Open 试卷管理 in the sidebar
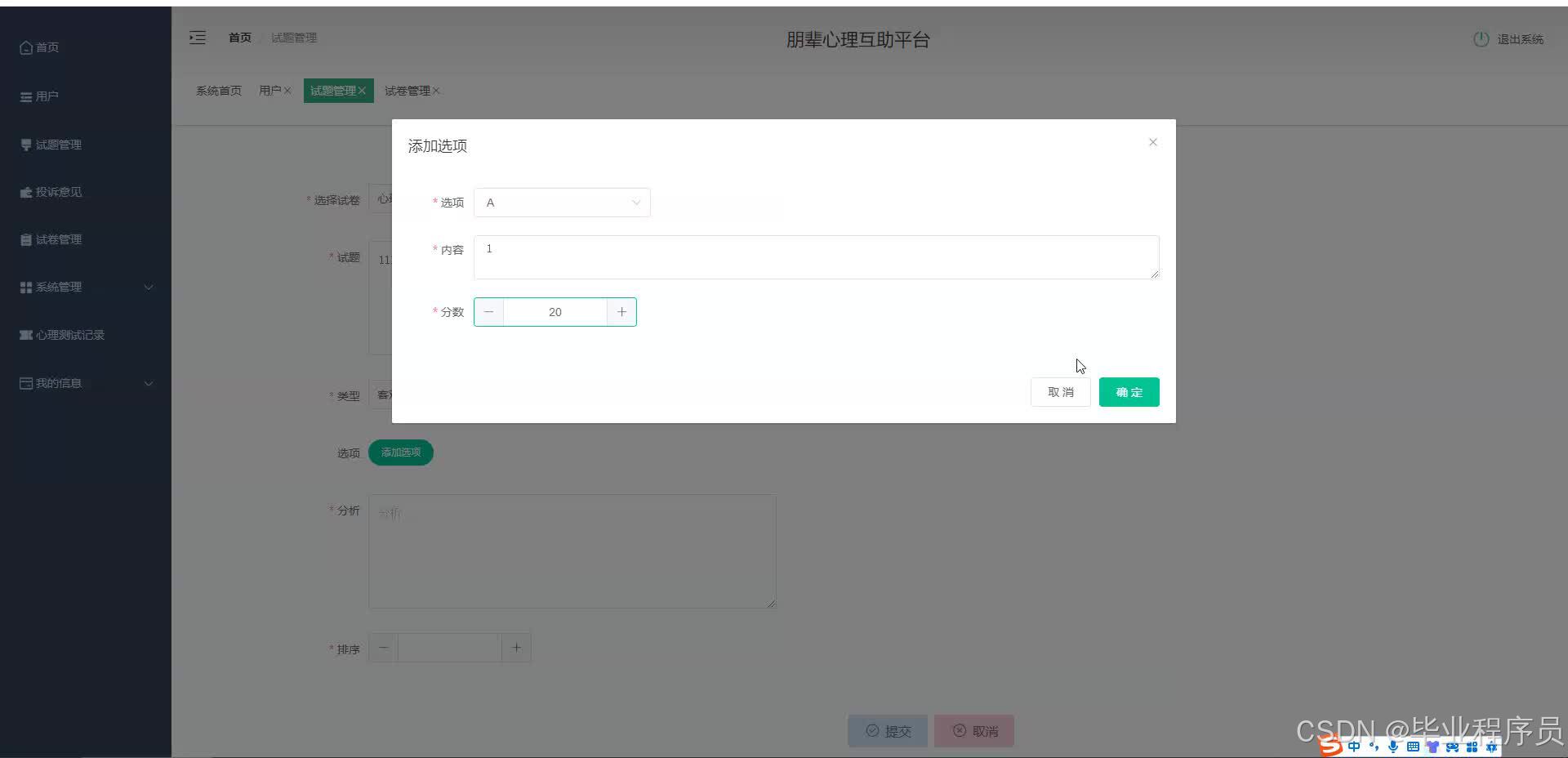This screenshot has width=1568, height=758. (x=51, y=239)
